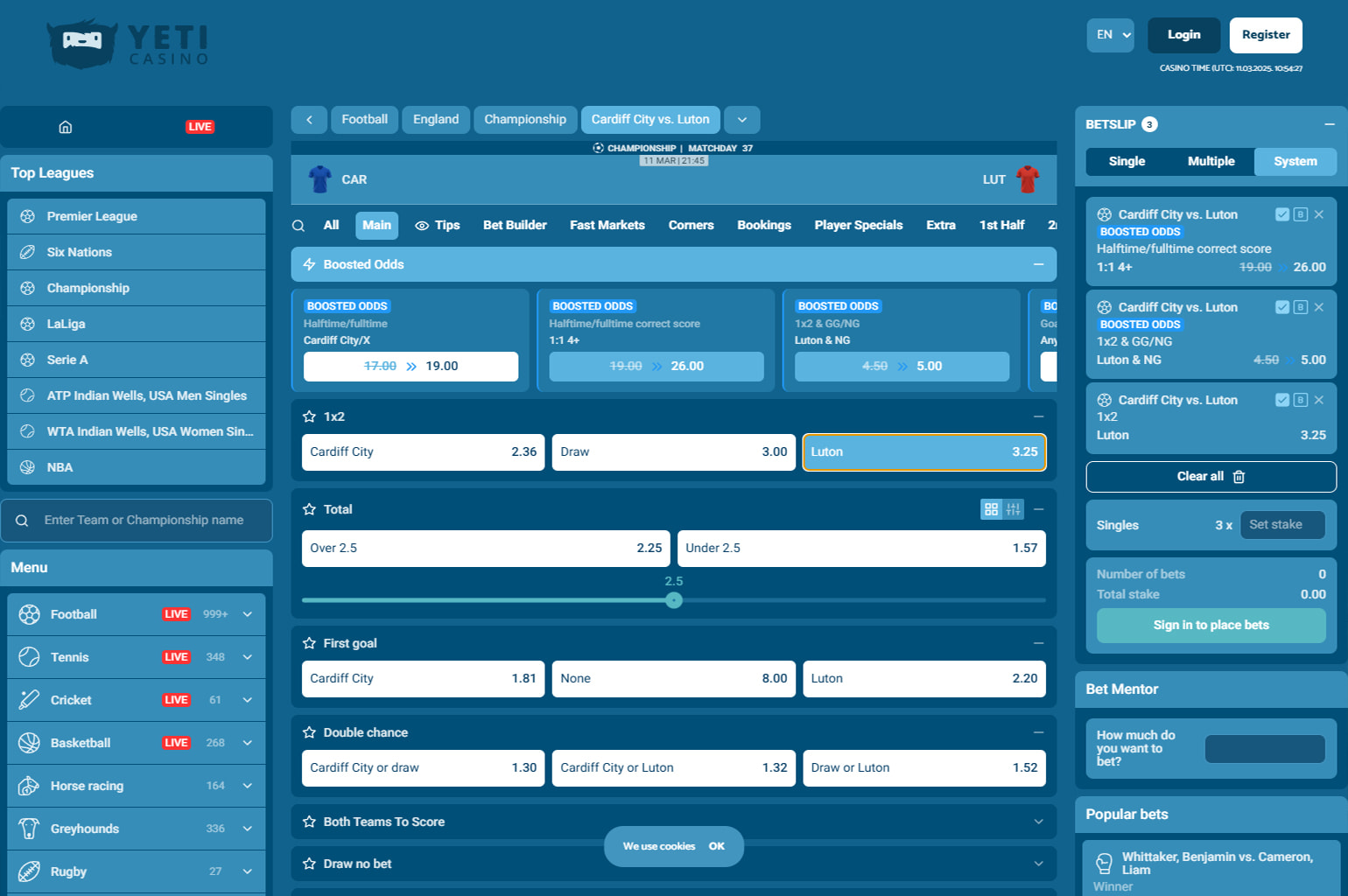
Task: Favorite the Total market star
Action: tap(309, 509)
